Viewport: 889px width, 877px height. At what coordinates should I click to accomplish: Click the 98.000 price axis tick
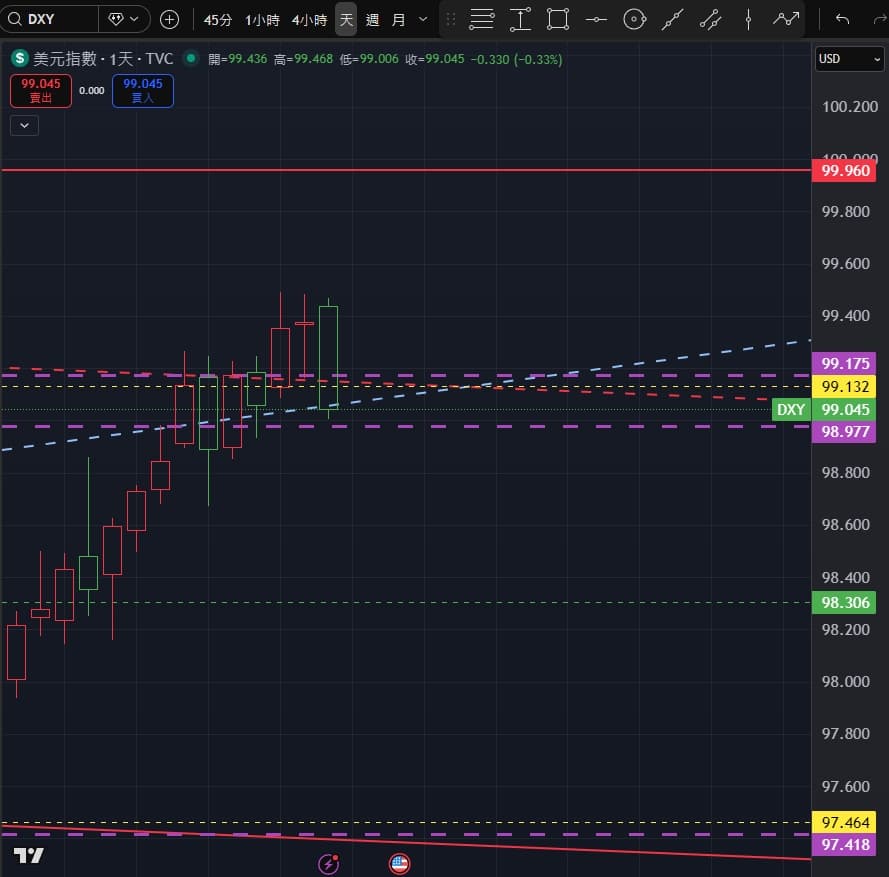click(x=845, y=681)
